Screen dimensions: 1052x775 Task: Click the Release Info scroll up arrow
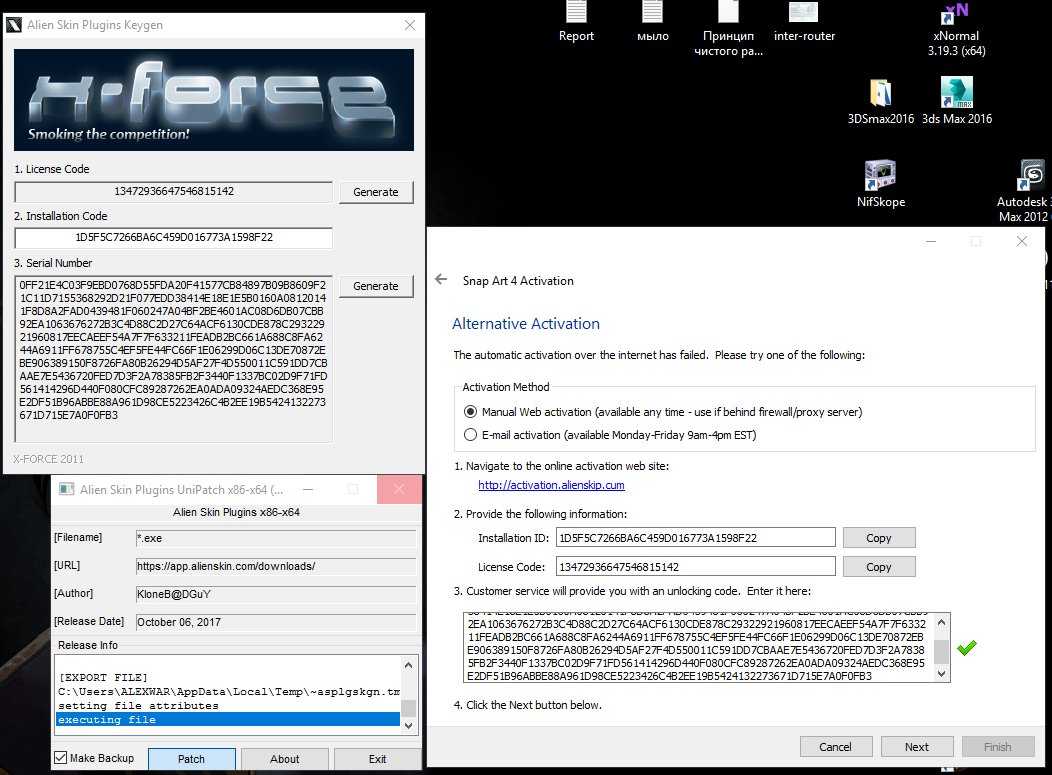coord(408,664)
